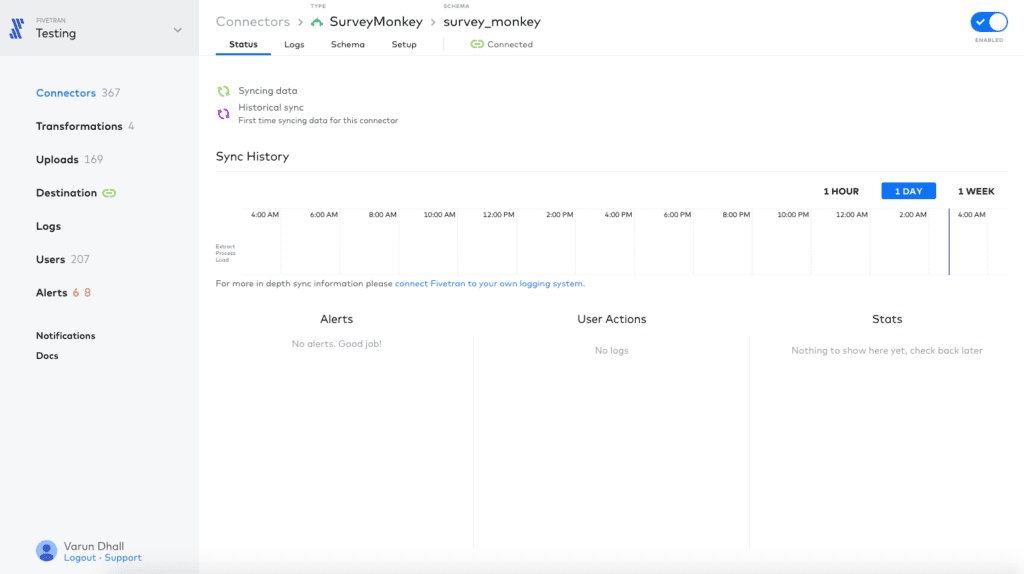Select the 1 DAY time range

tap(908, 191)
